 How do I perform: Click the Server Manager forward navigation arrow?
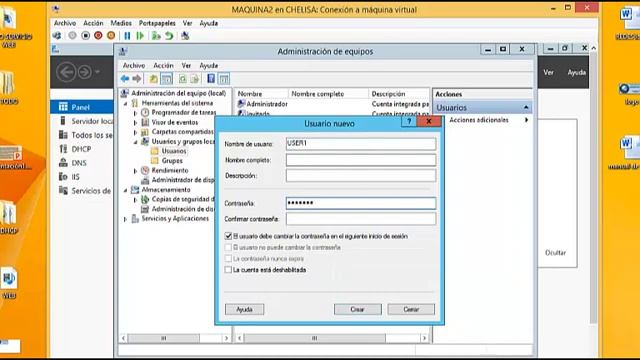(85, 72)
